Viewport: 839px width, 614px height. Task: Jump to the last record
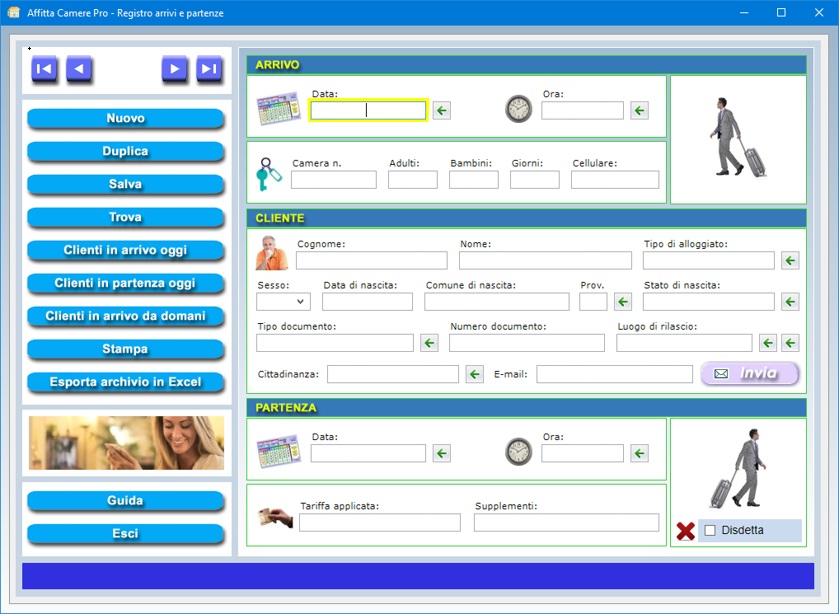pyautogui.click(x=209, y=69)
